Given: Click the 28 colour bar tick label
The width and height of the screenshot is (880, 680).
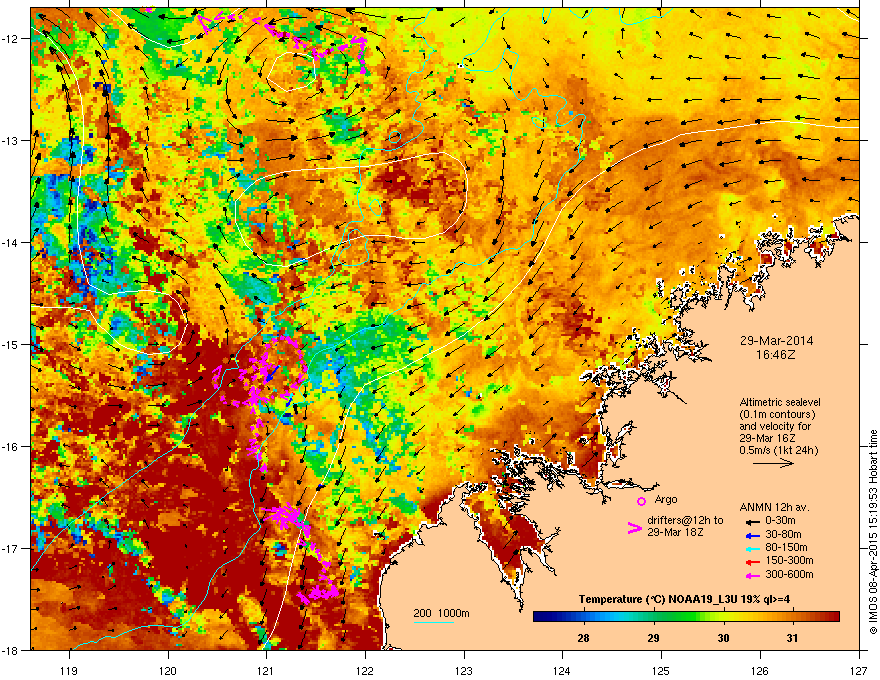Looking at the screenshot, I should click(584, 638).
